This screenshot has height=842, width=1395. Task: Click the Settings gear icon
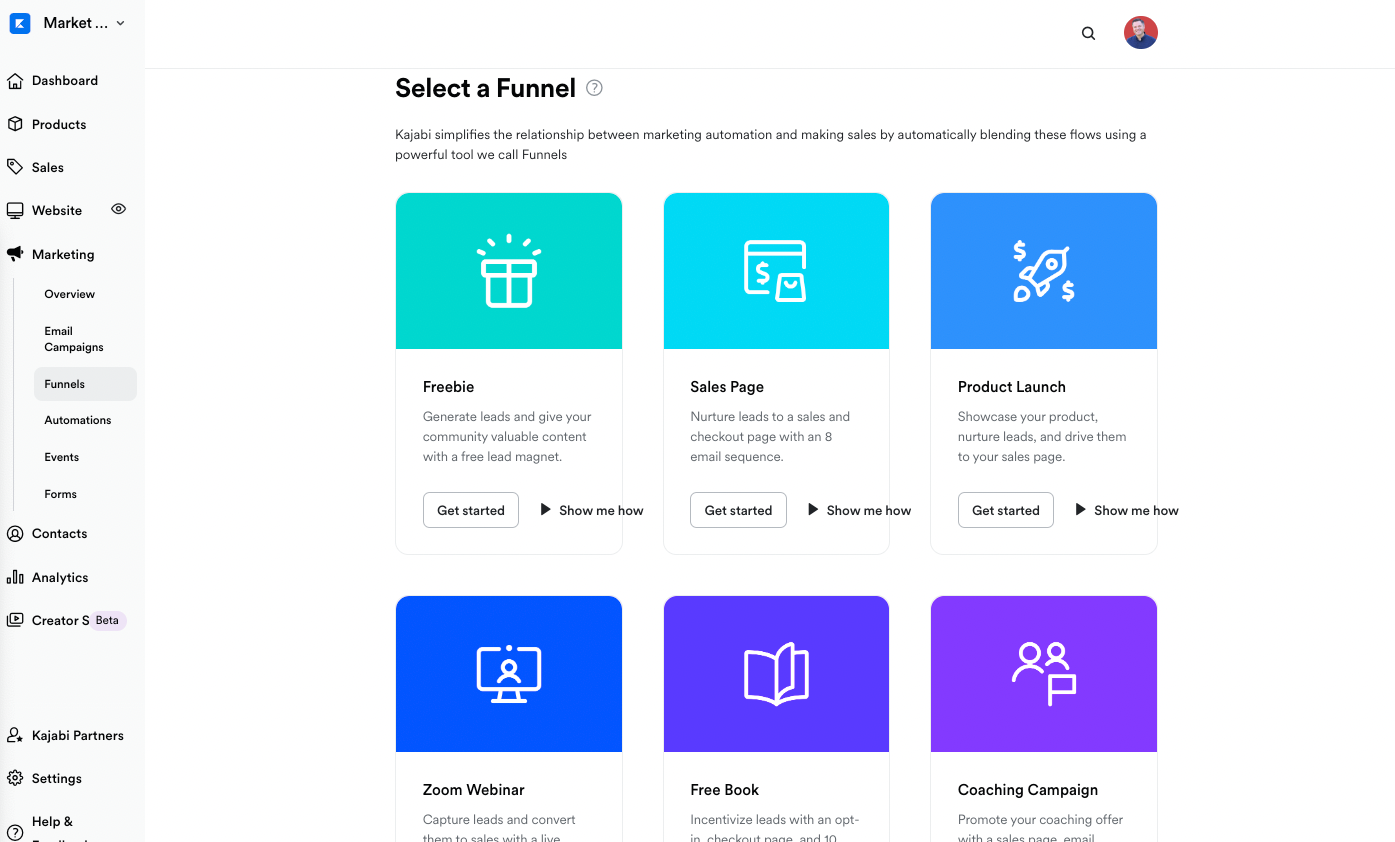(15, 778)
